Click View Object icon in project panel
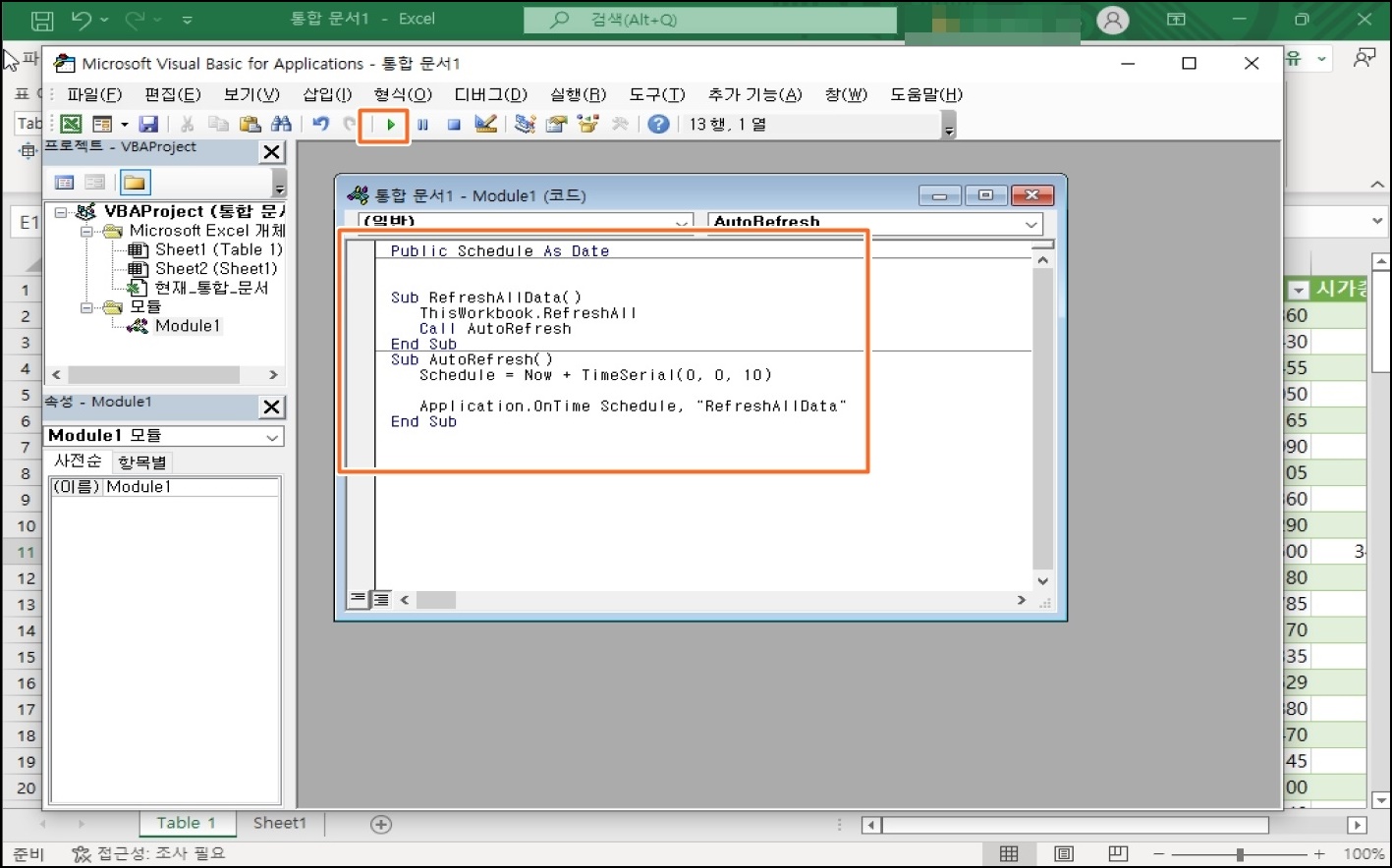The width and height of the screenshot is (1392, 868). pos(95,183)
